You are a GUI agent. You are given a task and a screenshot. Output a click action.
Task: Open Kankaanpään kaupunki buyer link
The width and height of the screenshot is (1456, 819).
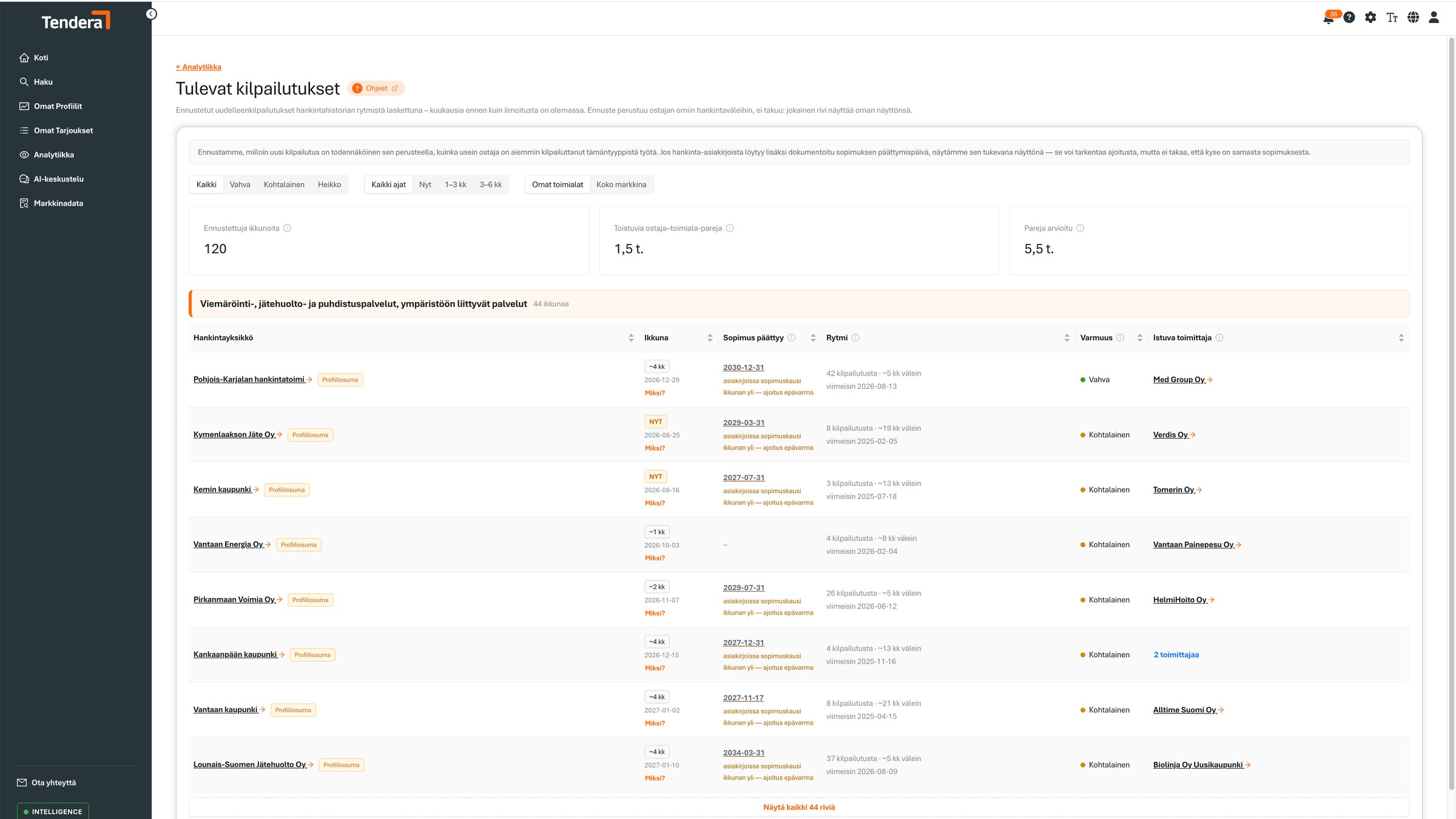click(239, 655)
